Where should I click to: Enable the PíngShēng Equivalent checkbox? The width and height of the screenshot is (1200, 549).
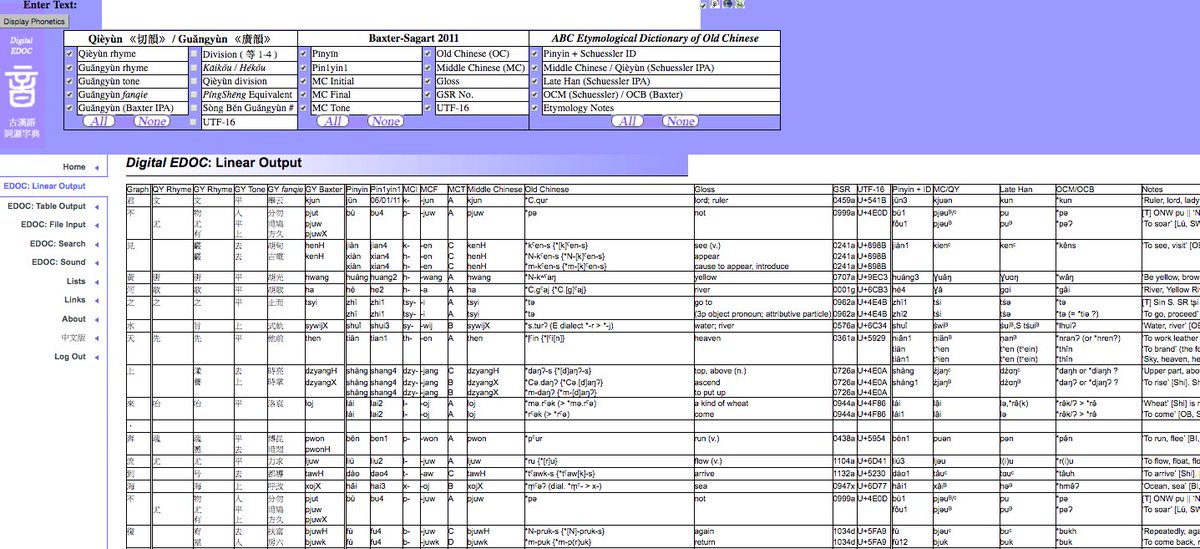(x=194, y=94)
